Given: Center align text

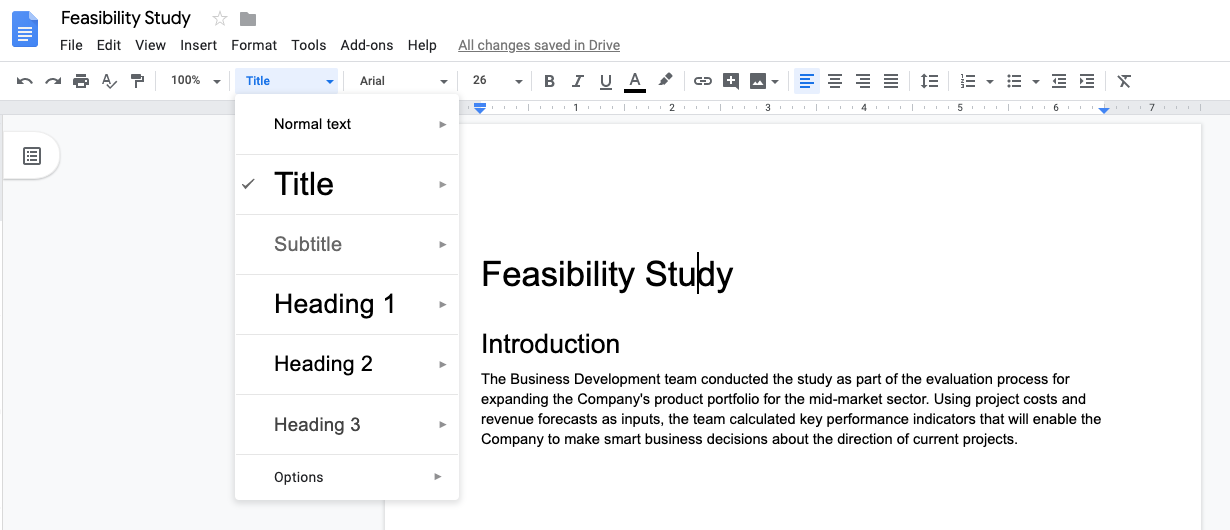Looking at the screenshot, I should pos(835,81).
